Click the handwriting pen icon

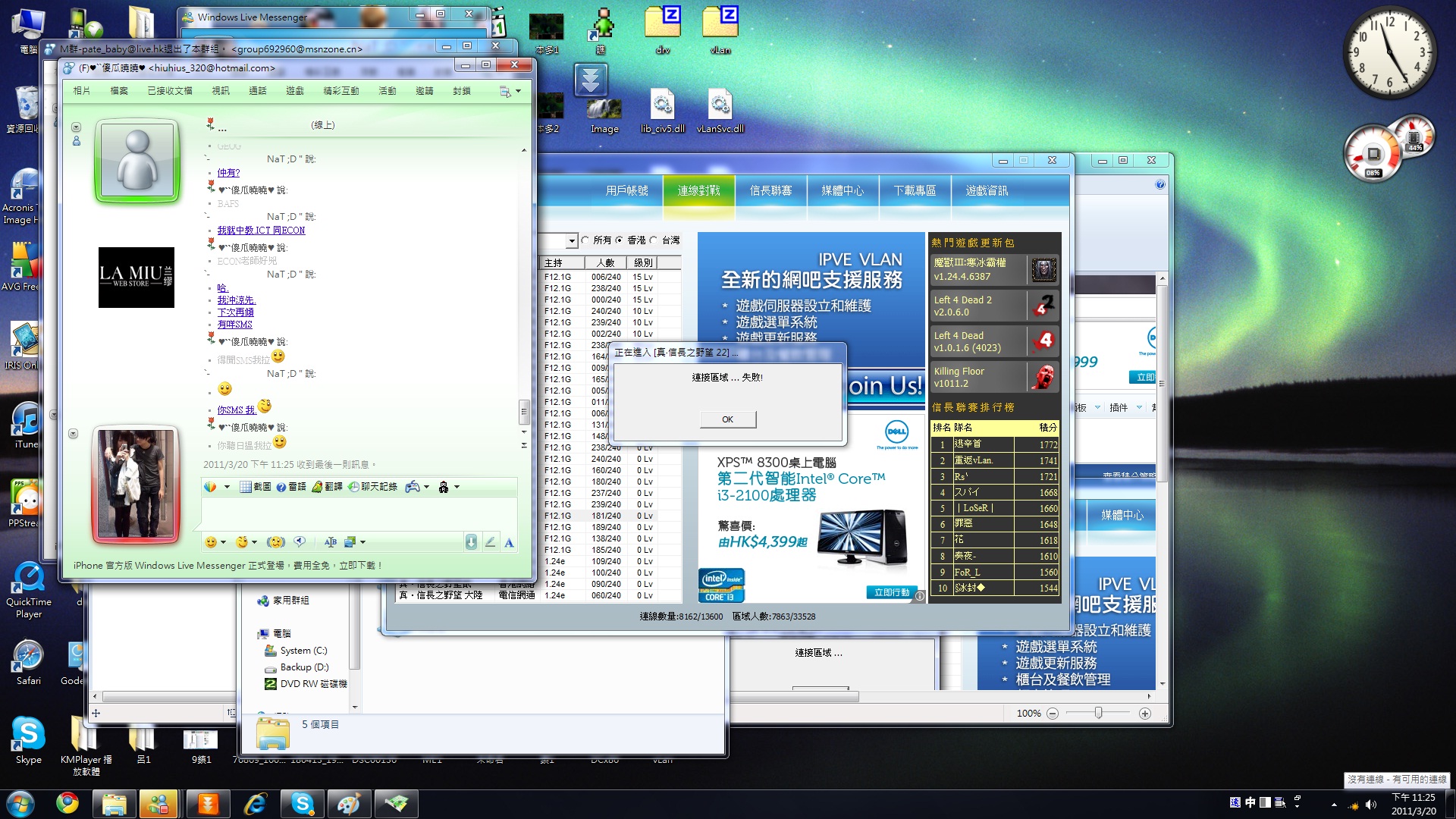coord(490,542)
